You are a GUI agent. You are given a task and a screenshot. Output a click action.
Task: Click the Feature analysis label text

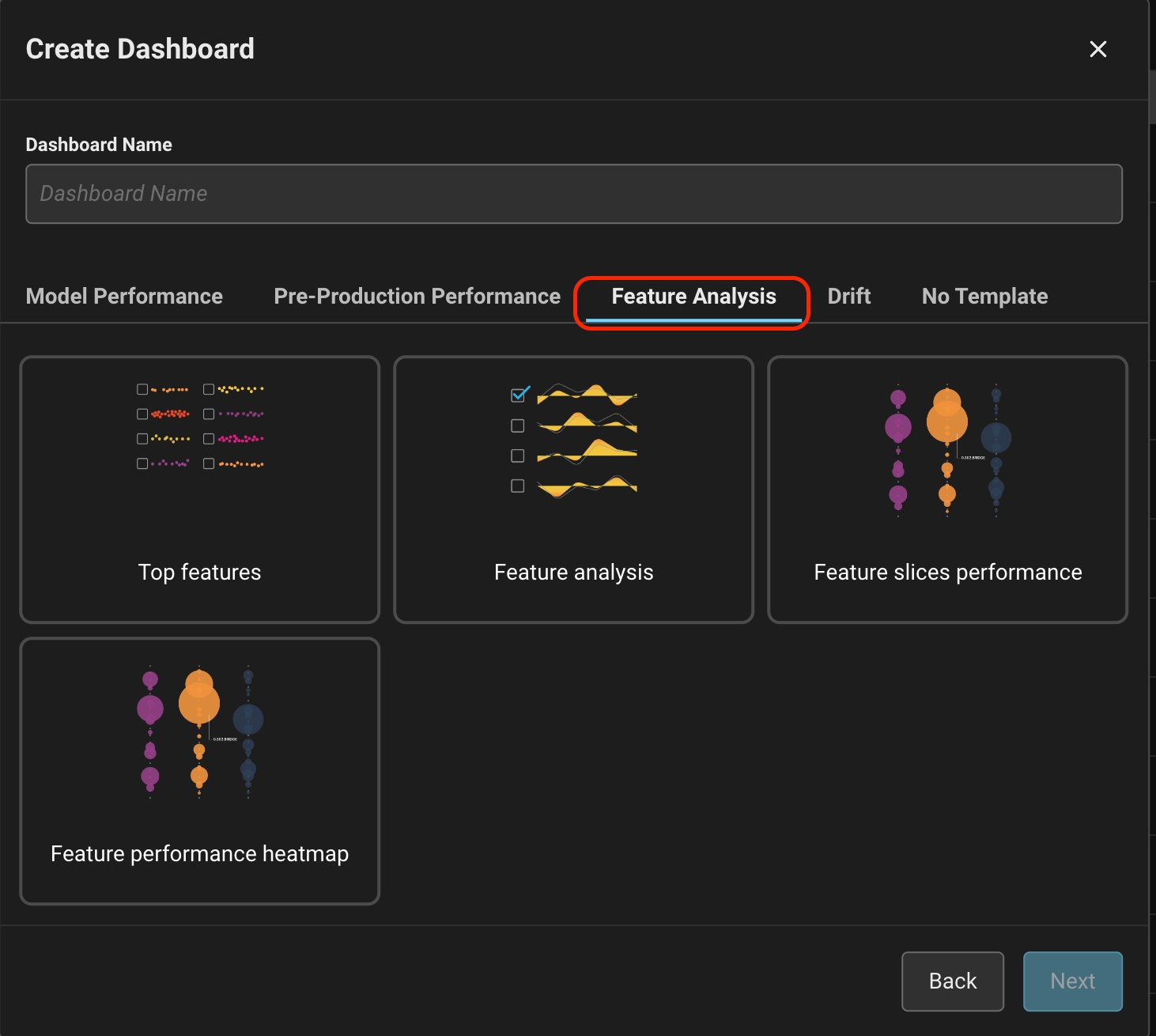coord(574,573)
